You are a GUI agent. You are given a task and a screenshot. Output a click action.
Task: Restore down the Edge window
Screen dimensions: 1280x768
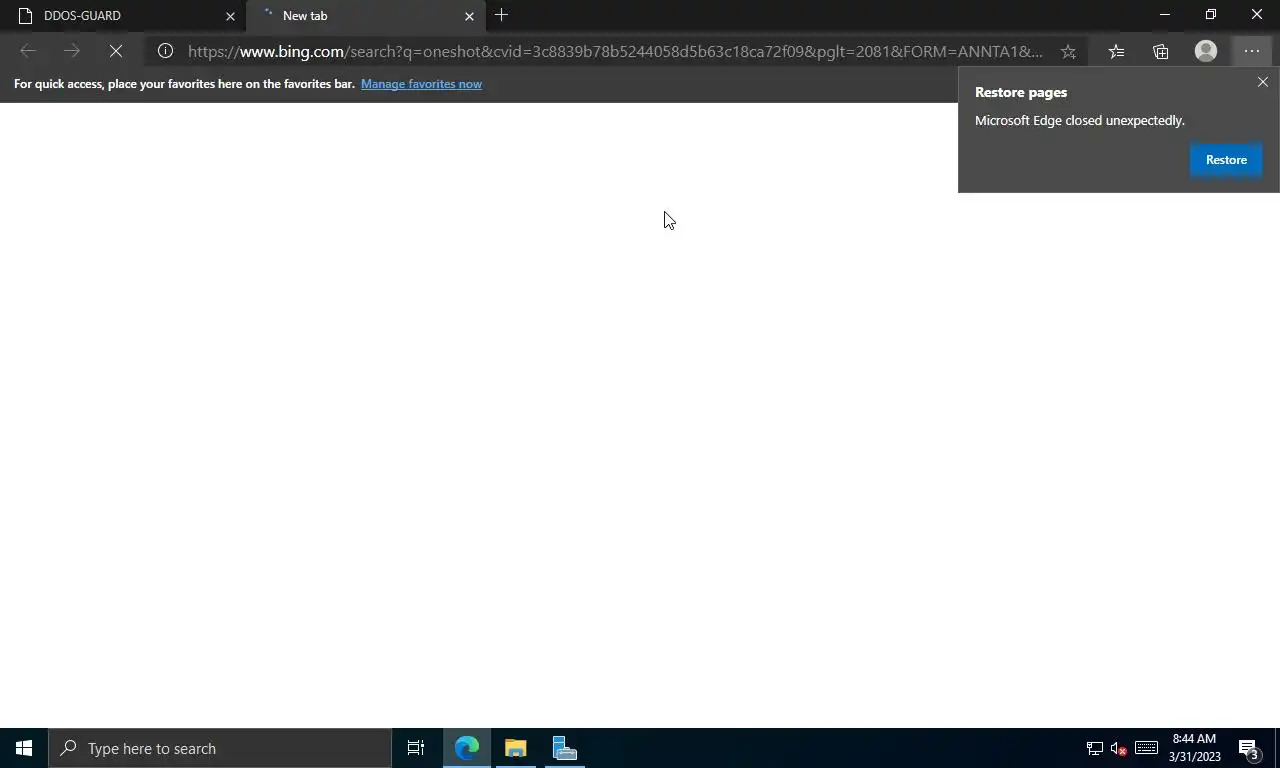[1210, 15]
